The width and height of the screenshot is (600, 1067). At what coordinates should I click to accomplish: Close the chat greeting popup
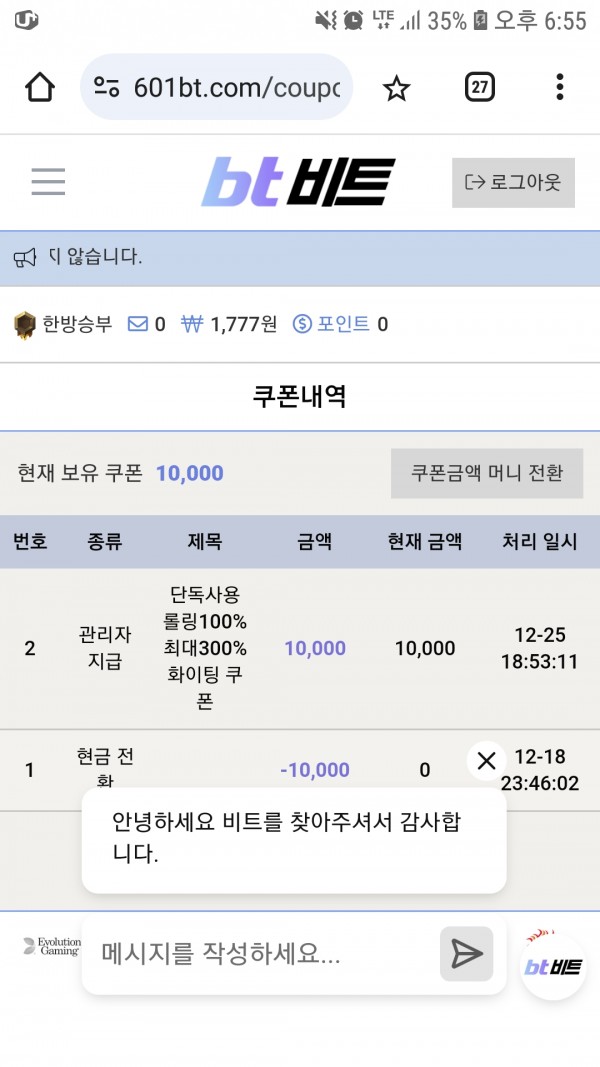click(x=486, y=761)
